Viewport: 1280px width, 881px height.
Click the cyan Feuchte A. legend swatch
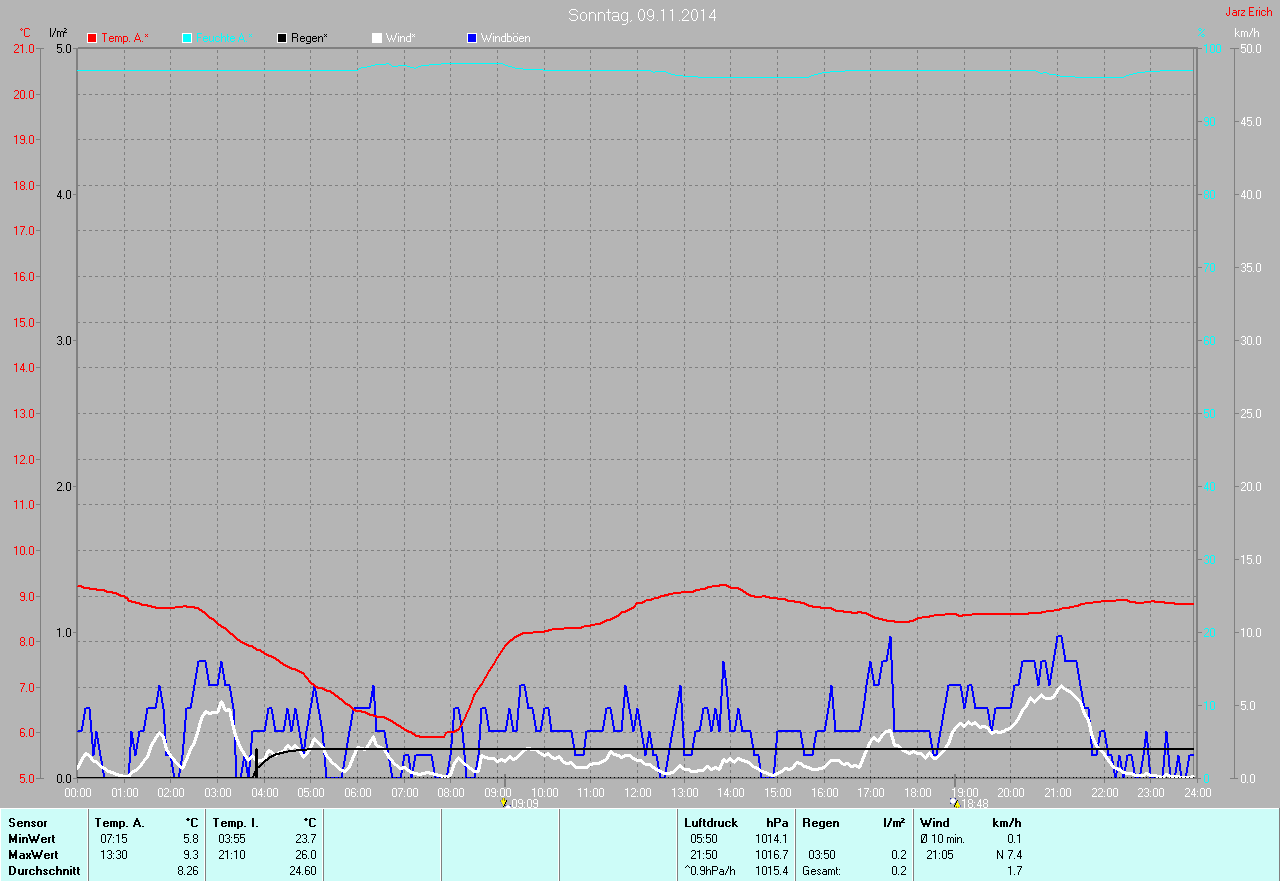(187, 38)
